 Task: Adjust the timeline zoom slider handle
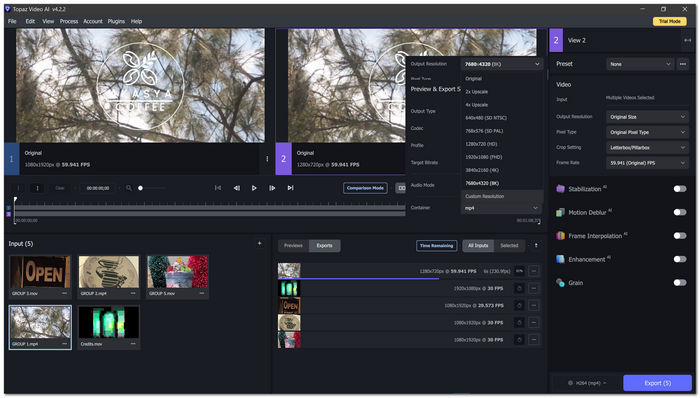140,188
